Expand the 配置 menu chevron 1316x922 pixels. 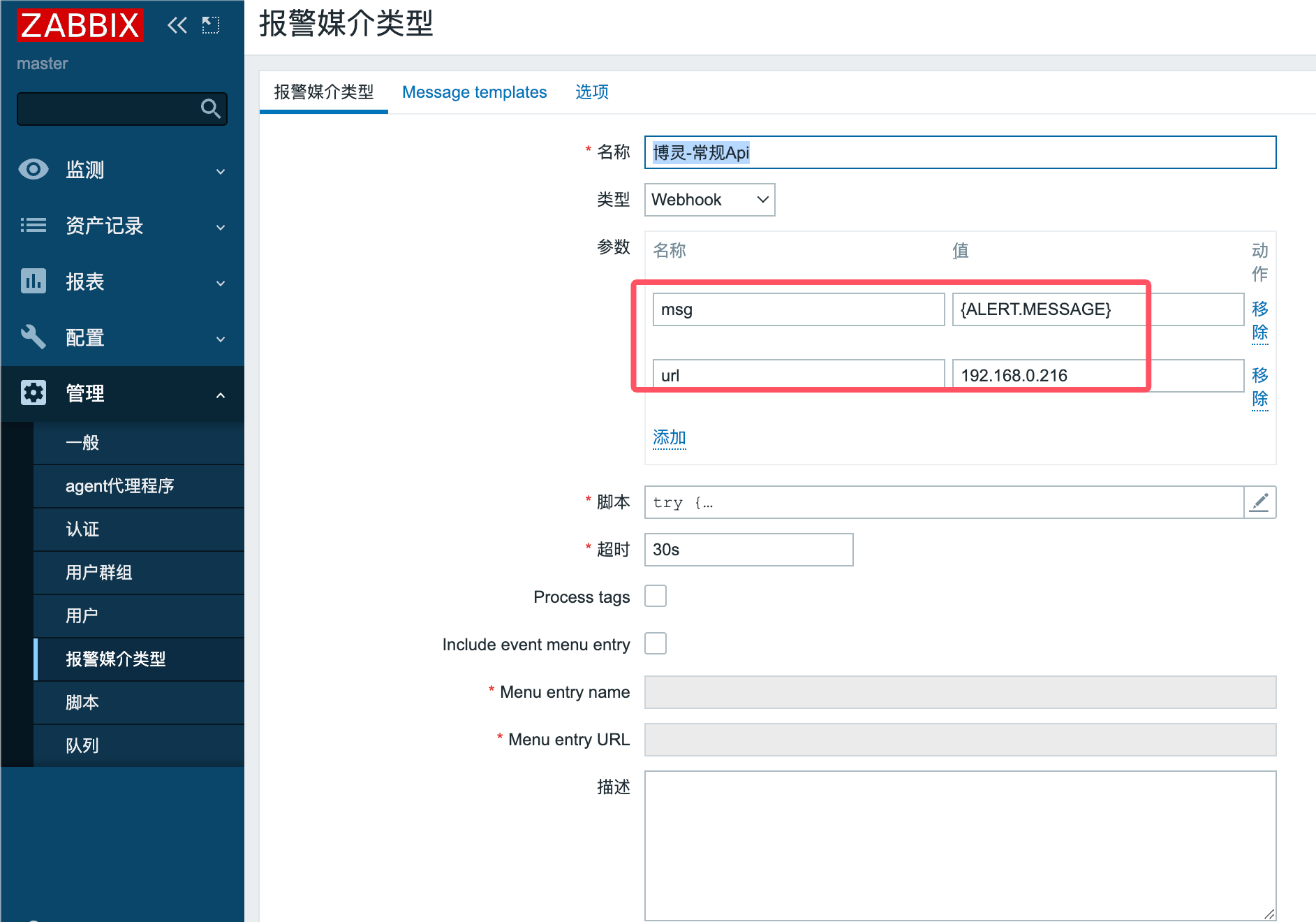tap(221, 339)
